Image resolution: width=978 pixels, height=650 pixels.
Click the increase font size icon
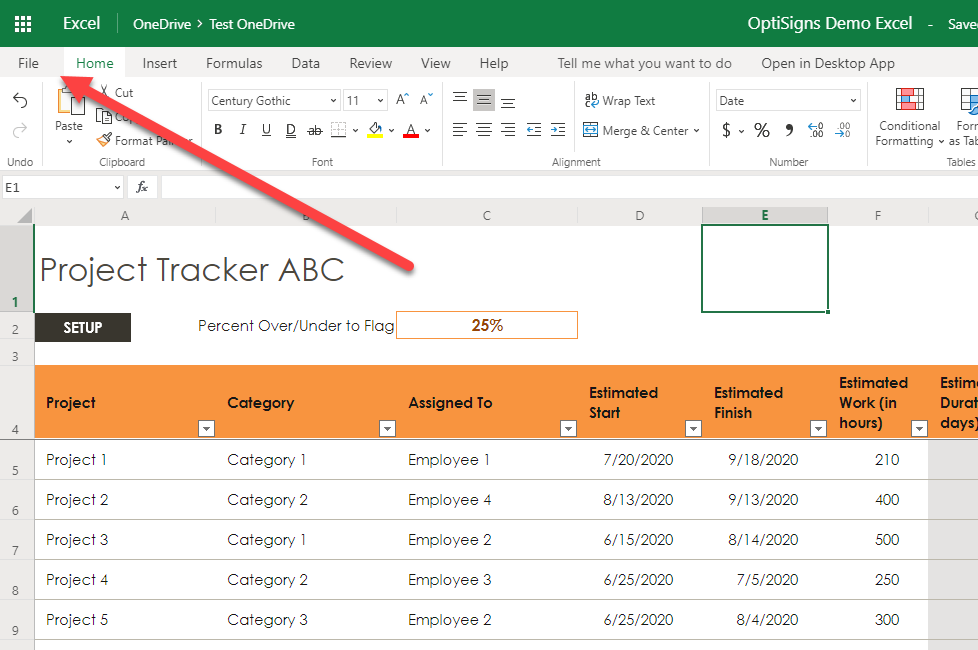(402, 100)
